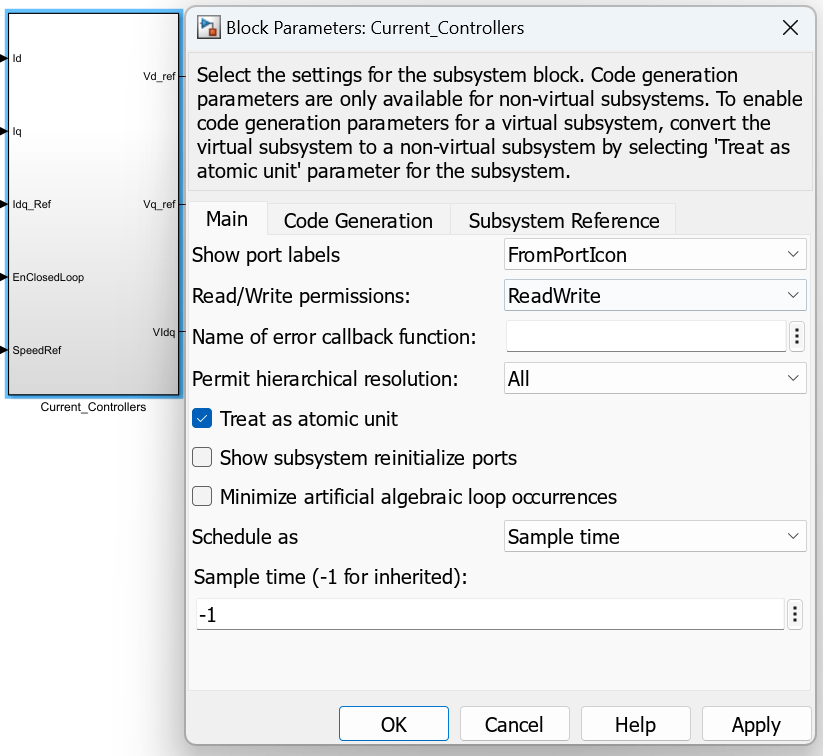Open the Schedule as dropdown
Image resolution: width=823 pixels, height=756 pixels.
[x=655, y=537]
